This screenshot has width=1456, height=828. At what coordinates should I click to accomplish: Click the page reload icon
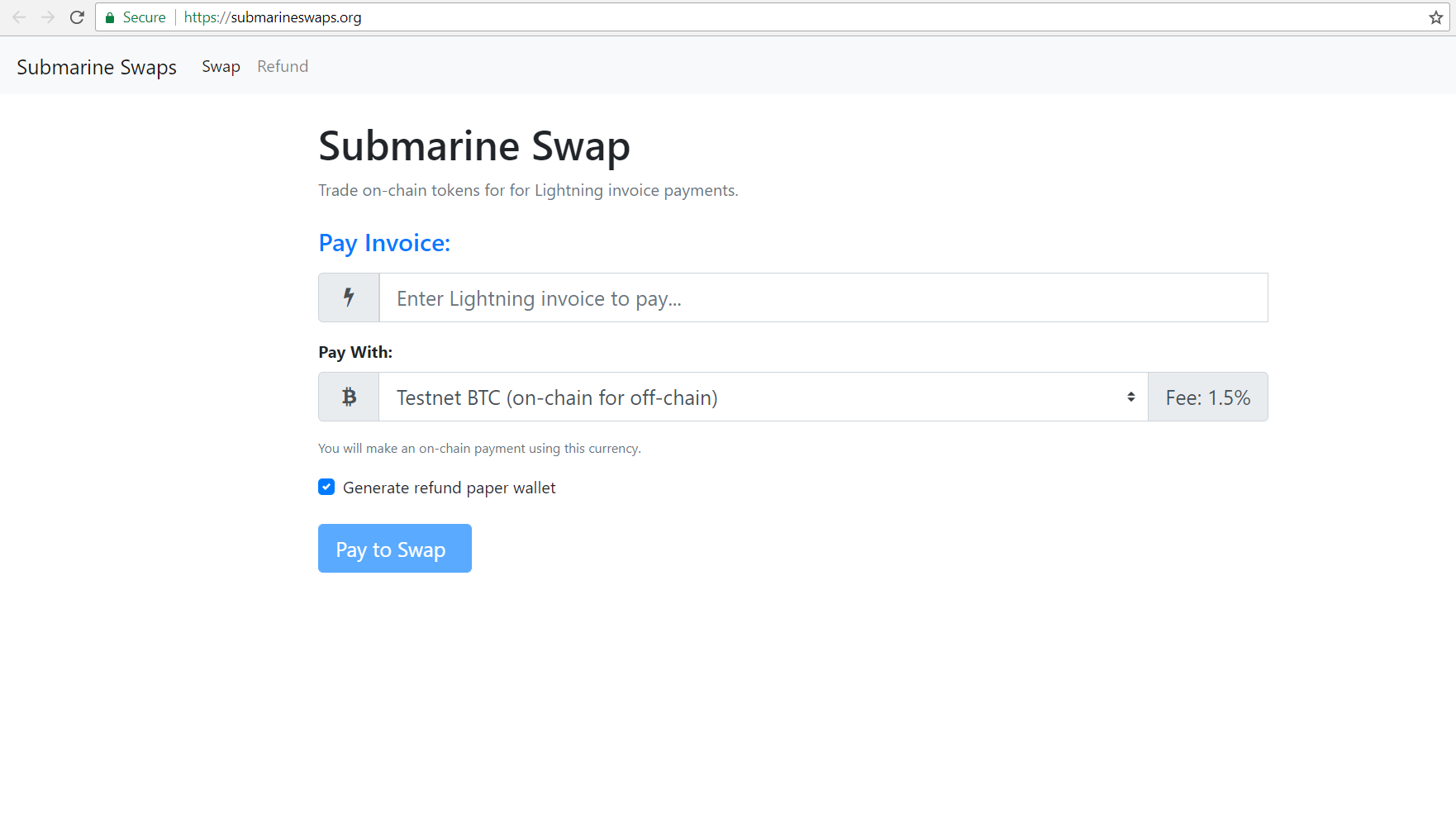[77, 17]
